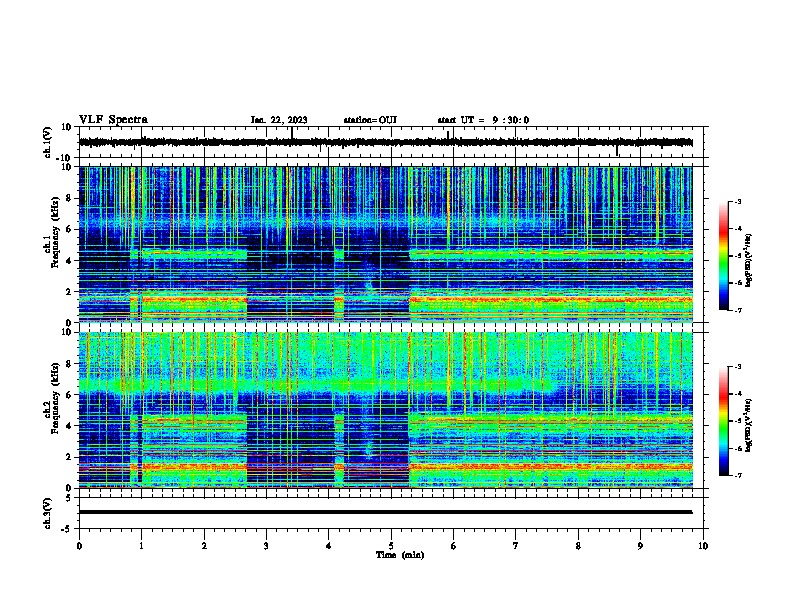This screenshot has height=612, width=792.
Task: Click time axis tick label "9"
Action: pyautogui.click(x=640, y=546)
